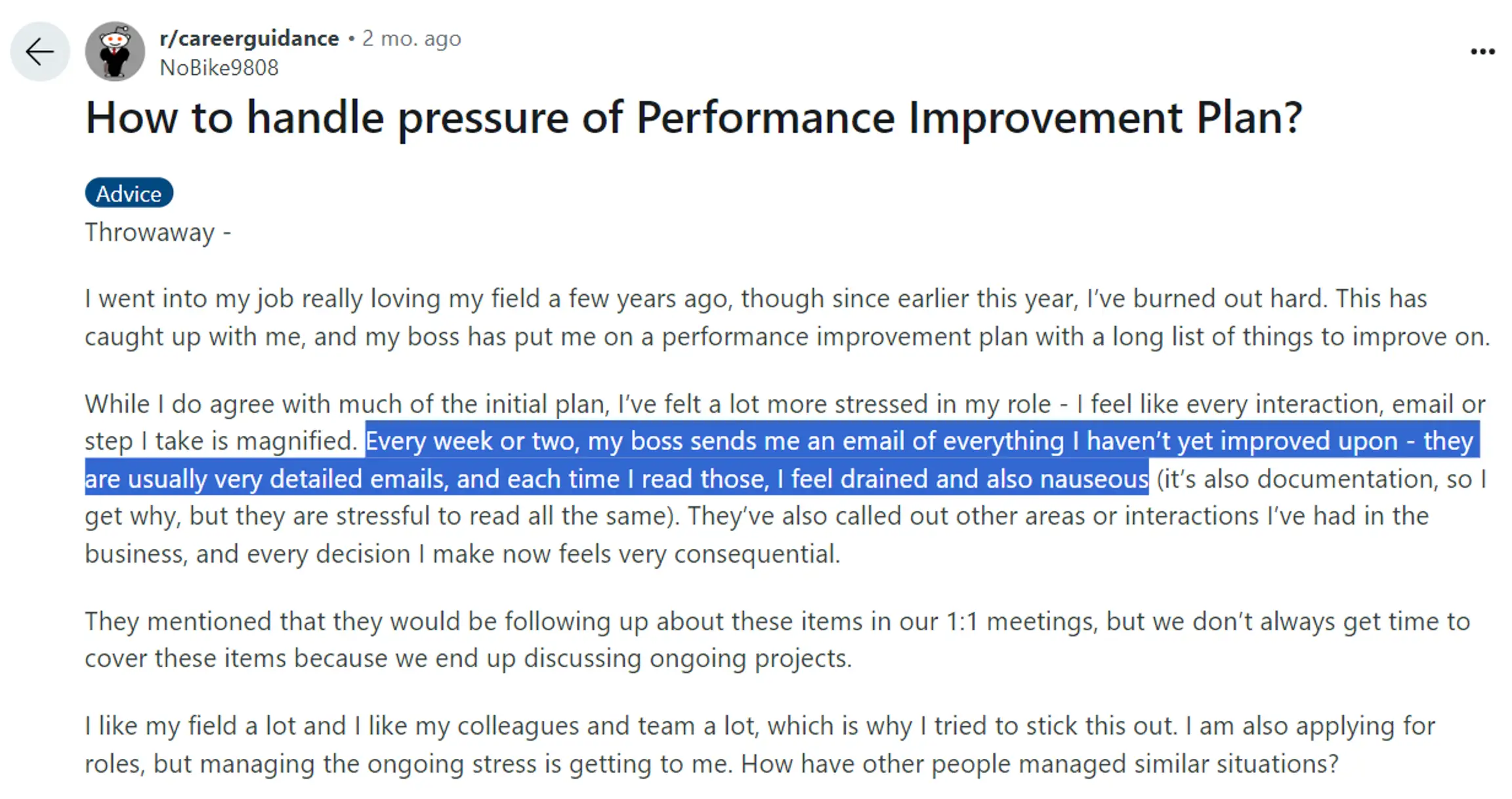
Task: Open the r/careerguidance subreddit link
Action: coord(248,37)
